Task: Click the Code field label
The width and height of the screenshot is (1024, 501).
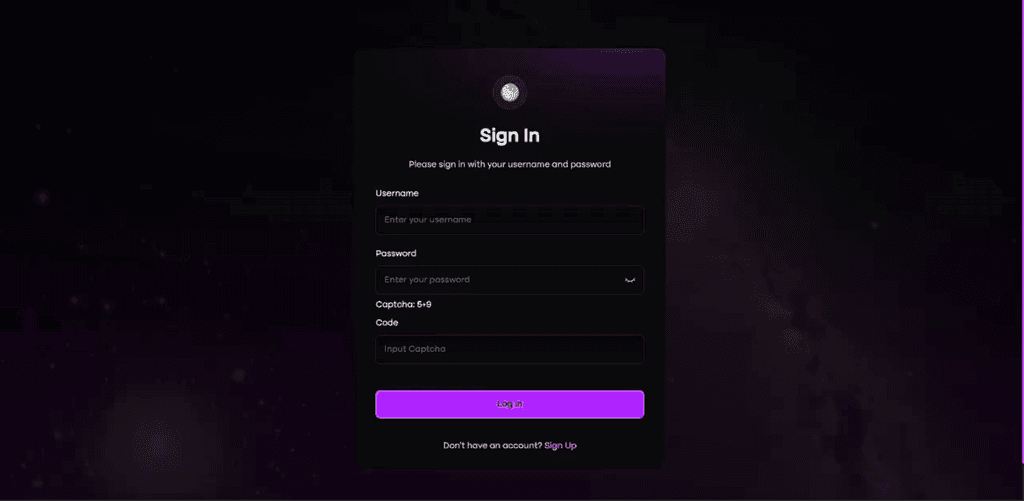Action: click(x=387, y=323)
